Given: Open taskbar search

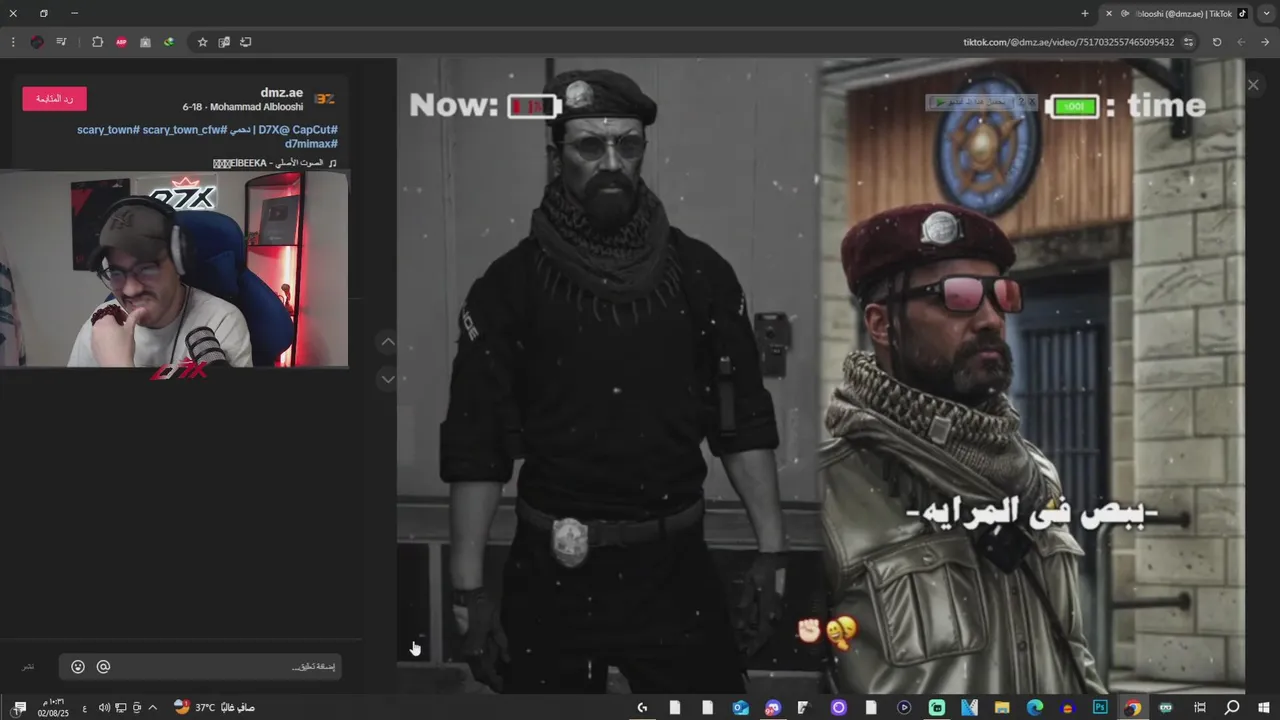Looking at the screenshot, I should (x=1232, y=707).
